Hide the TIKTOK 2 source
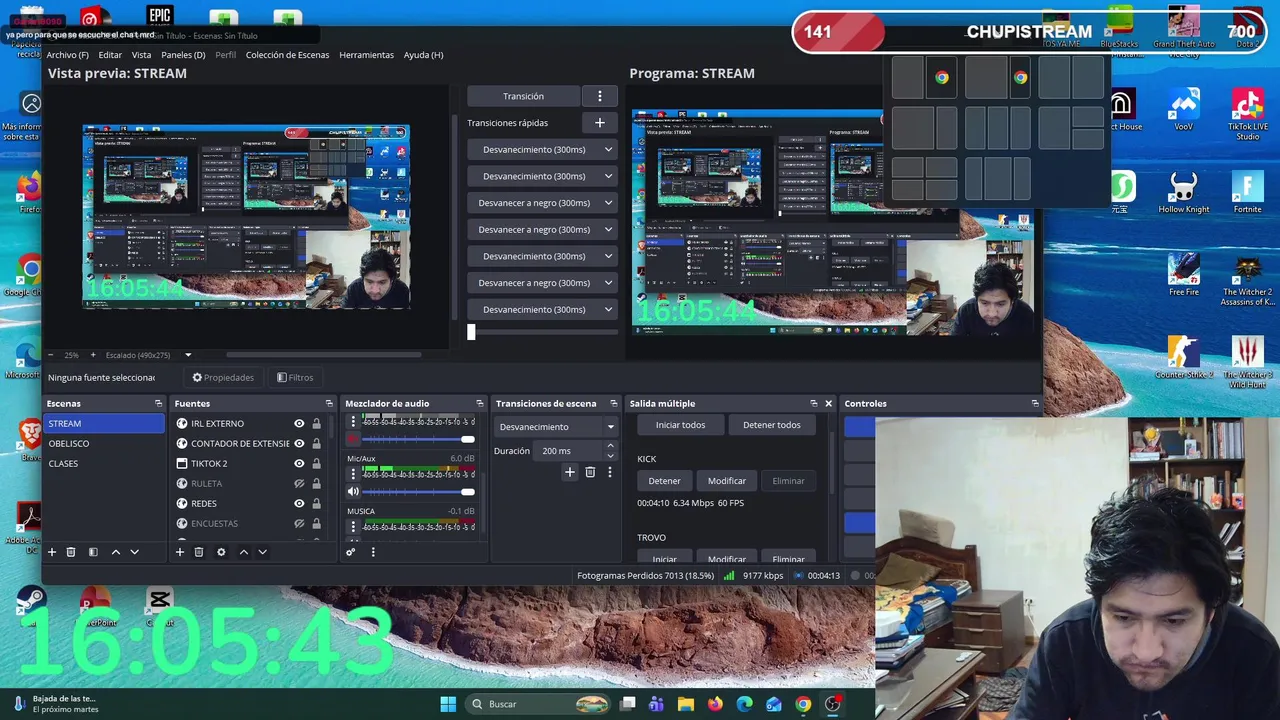 pos(299,463)
